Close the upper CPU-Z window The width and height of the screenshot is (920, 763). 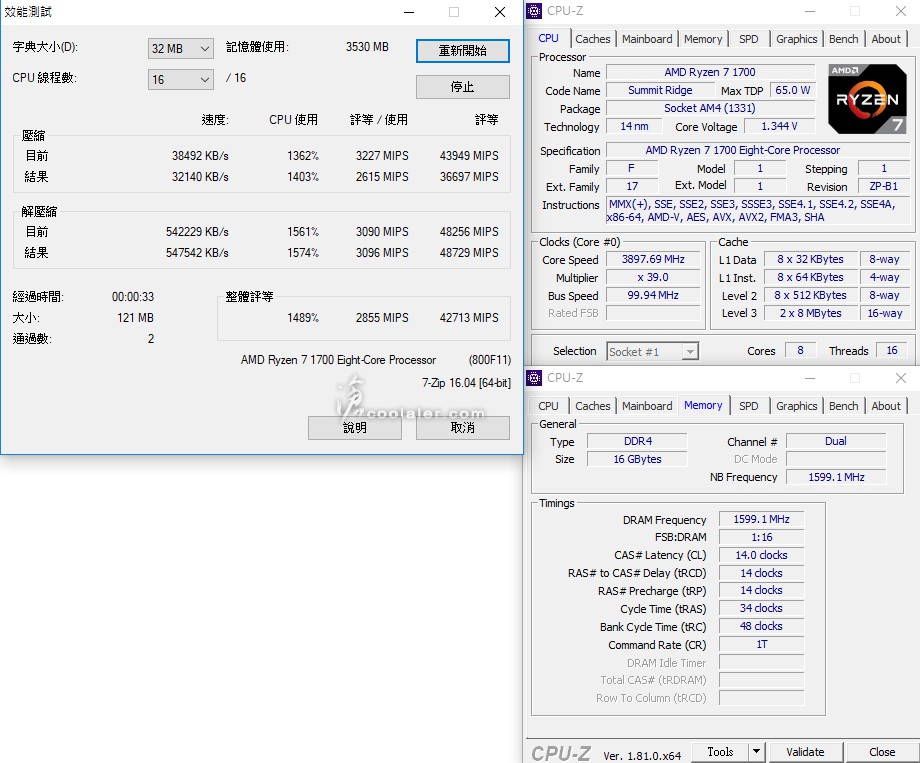(901, 11)
